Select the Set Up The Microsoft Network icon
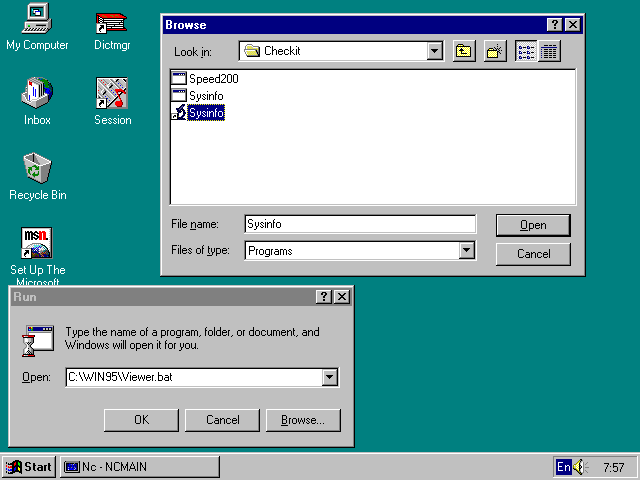 coord(37,243)
